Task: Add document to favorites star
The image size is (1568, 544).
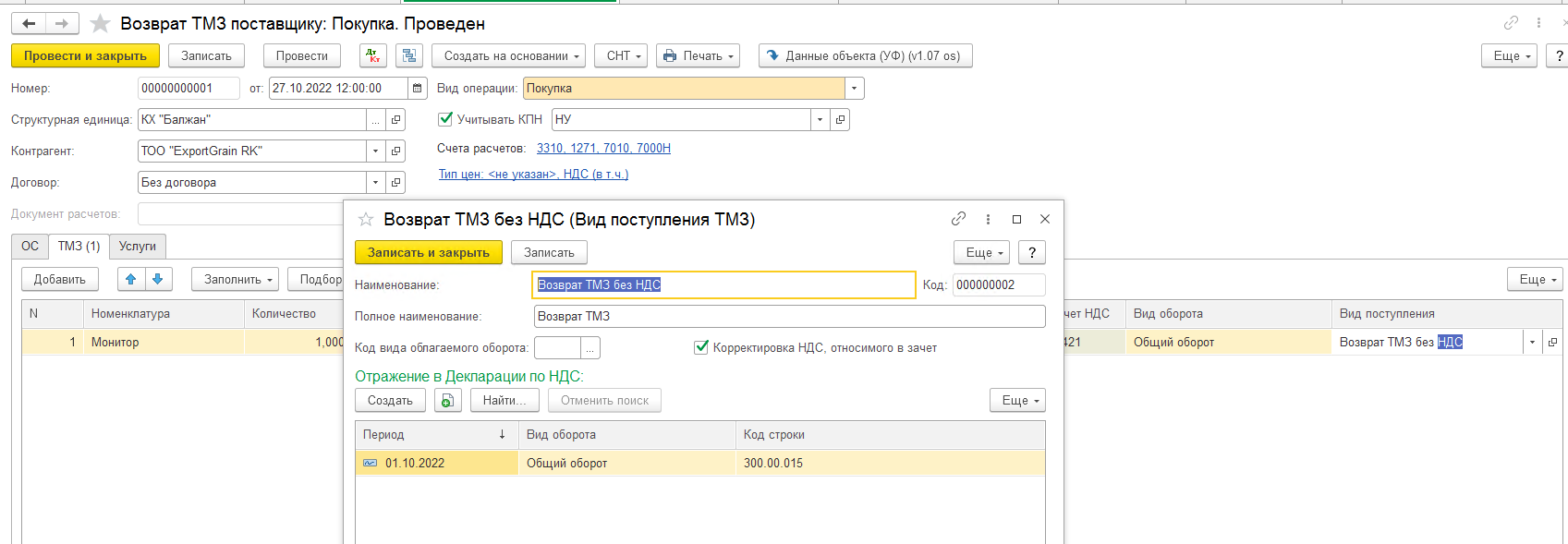Action: click(100, 24)
